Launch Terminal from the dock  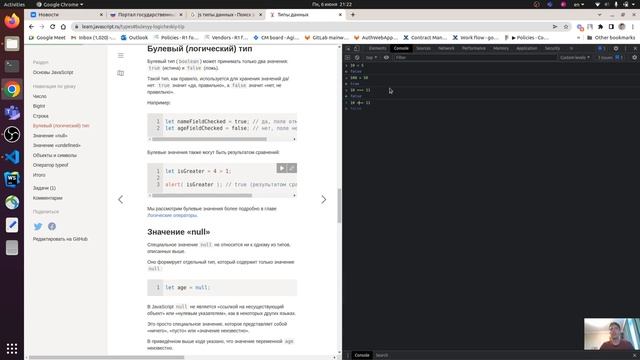tap(12, 66)
